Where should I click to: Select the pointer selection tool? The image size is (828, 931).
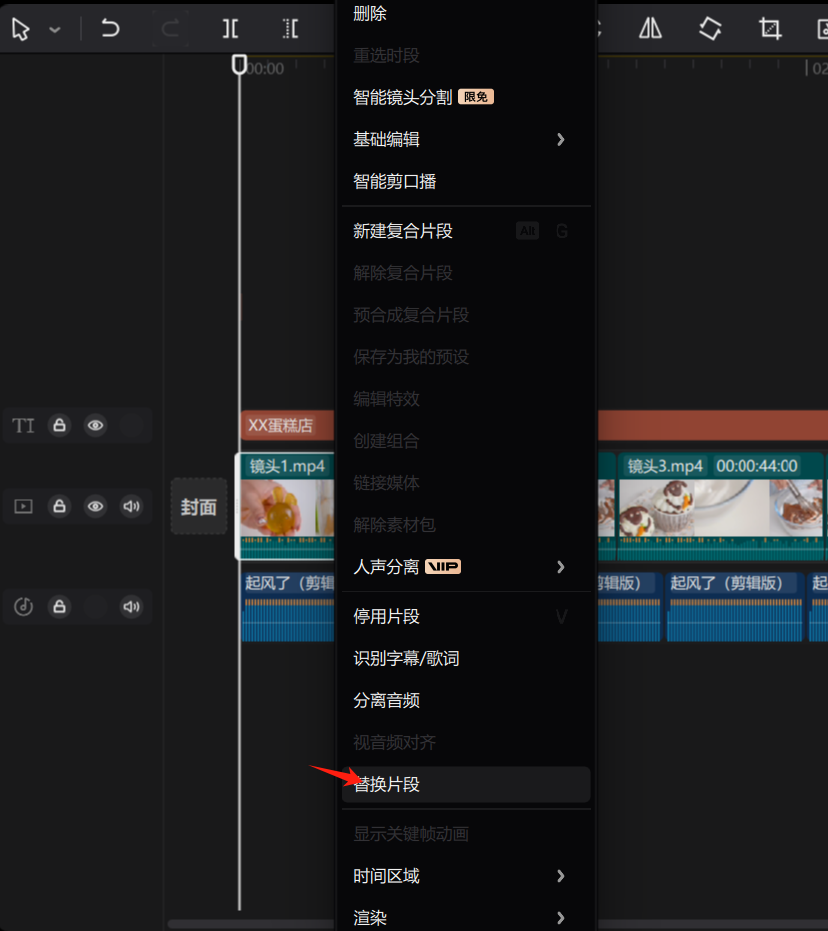[21, 28]
